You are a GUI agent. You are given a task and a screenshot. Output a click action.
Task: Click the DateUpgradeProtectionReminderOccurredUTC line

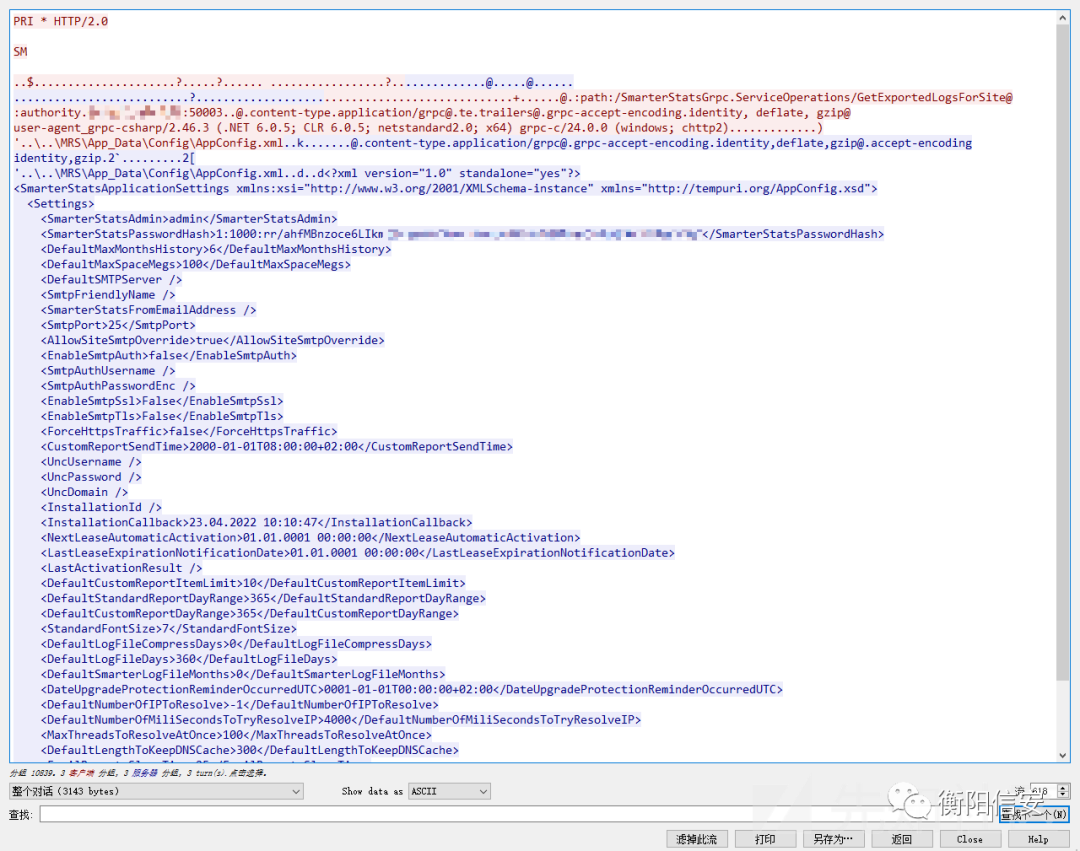pyautogui.click(x=412, y=689)
